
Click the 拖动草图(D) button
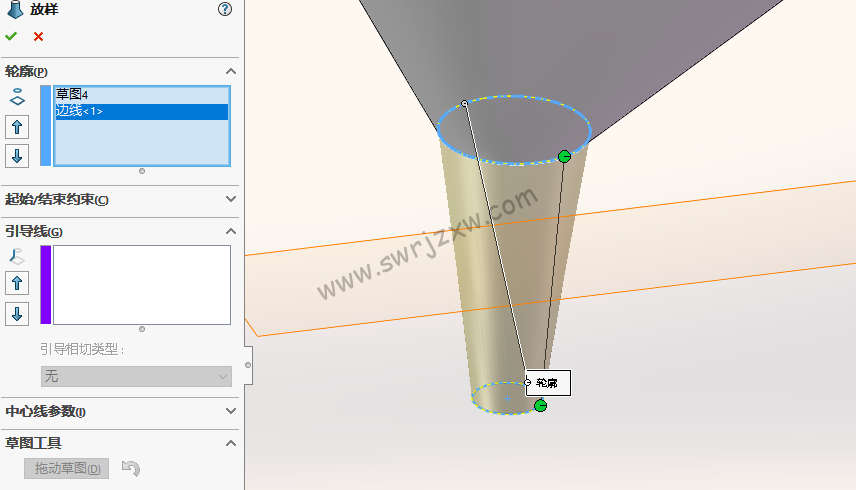[67, 468]
